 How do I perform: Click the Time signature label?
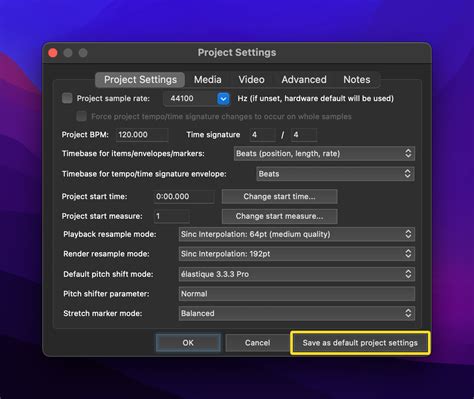pyautogui.click(x=213, y=135)
